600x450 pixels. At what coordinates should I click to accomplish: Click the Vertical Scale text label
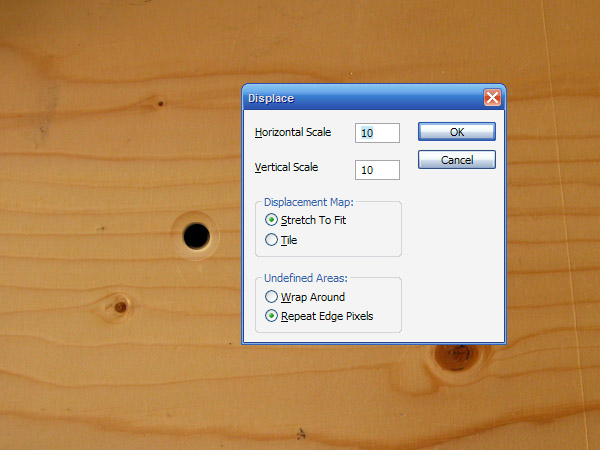click(x=286, y=168)
